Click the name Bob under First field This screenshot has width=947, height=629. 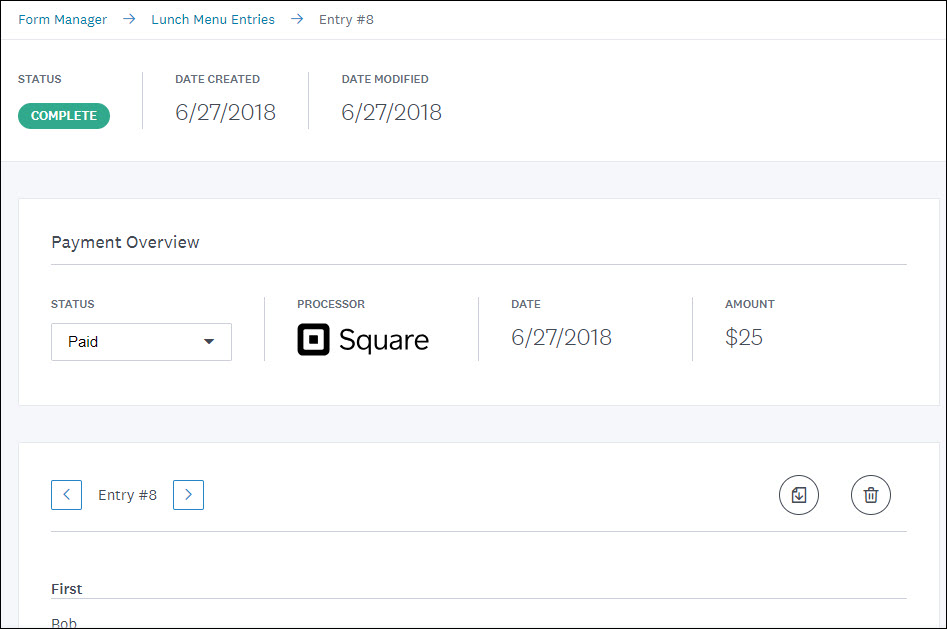click(63, 621)
